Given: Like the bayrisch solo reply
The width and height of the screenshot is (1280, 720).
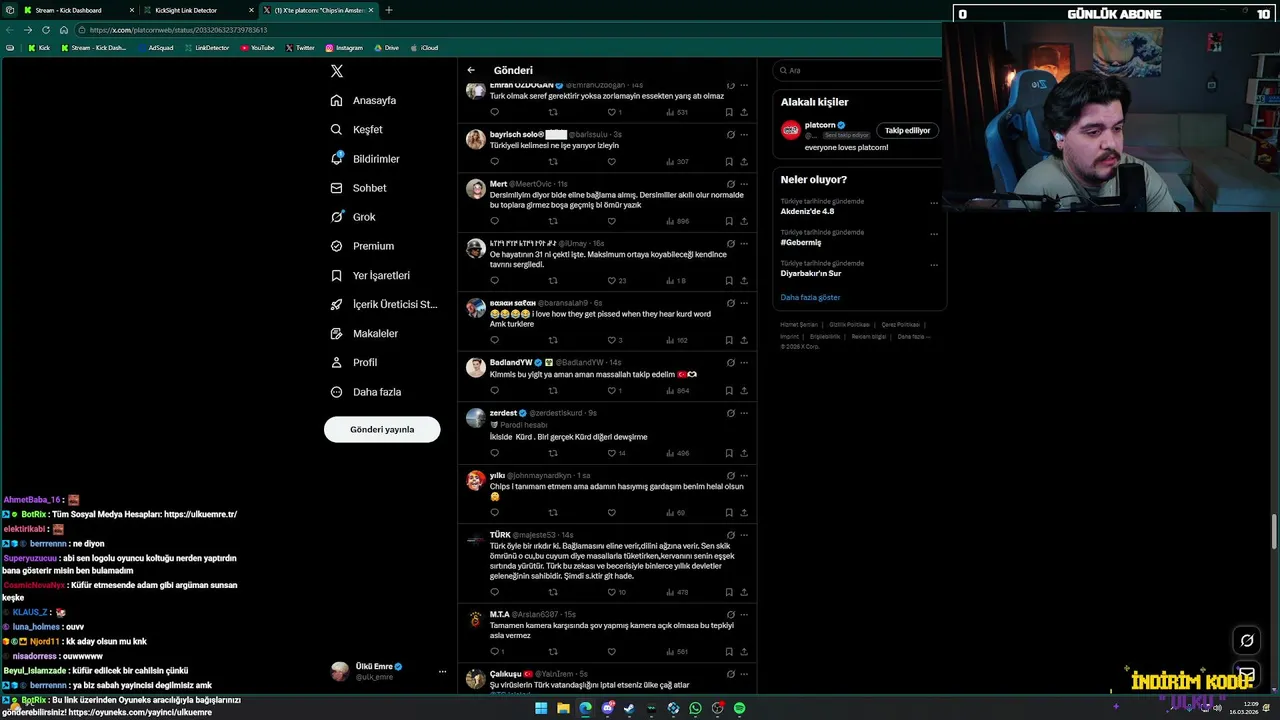Looking at the screenshot, I should 612,162.
